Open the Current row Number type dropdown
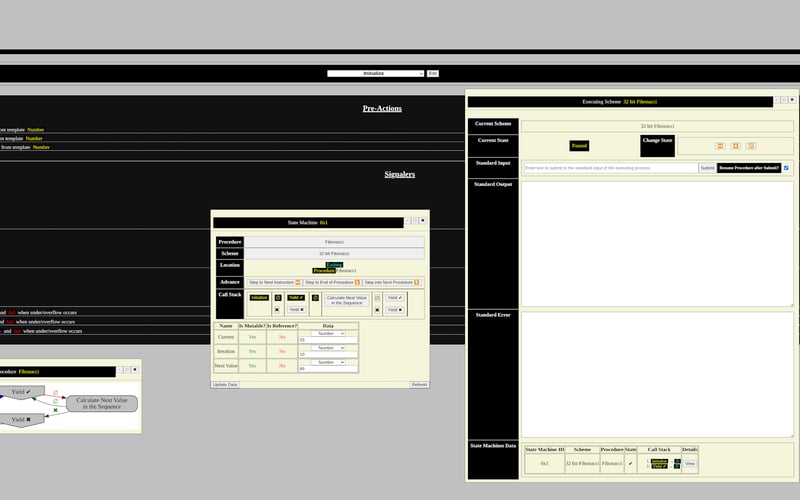Image resolution: width=800 pixels, height=500 pixels. (328, 334)
